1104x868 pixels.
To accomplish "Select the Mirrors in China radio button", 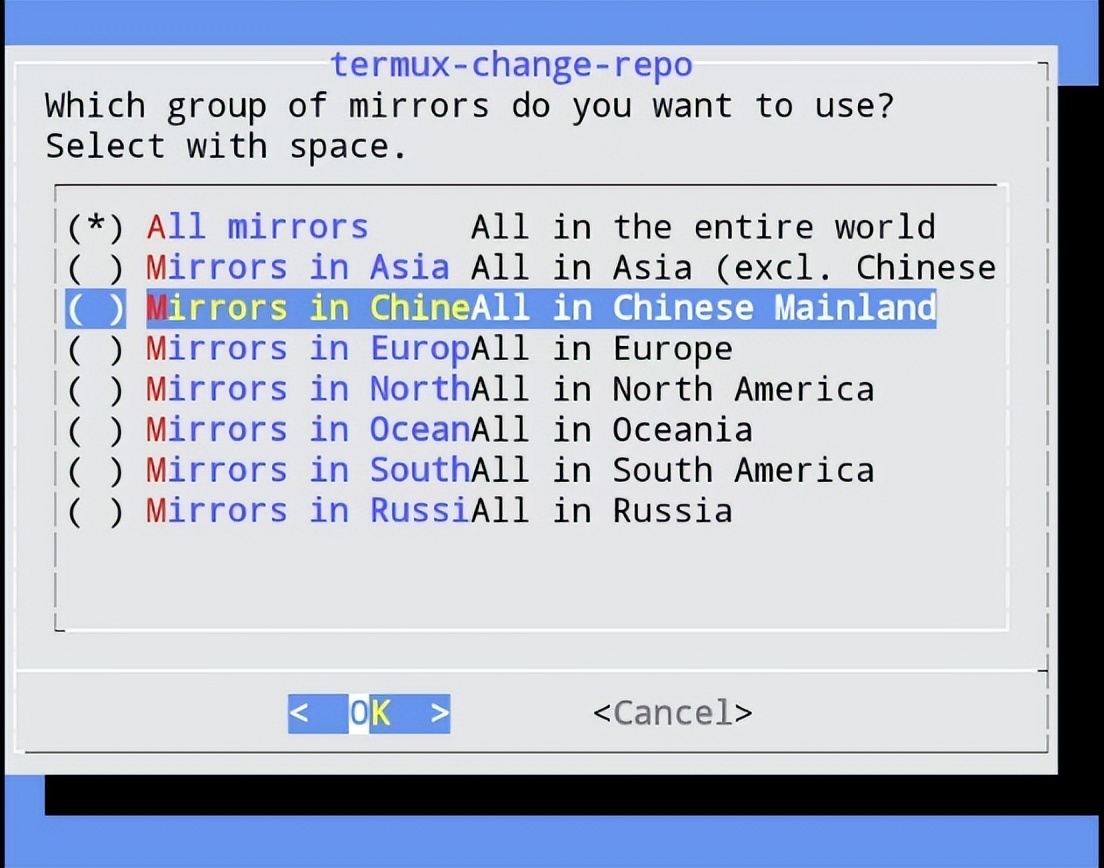I will point(96,308).
